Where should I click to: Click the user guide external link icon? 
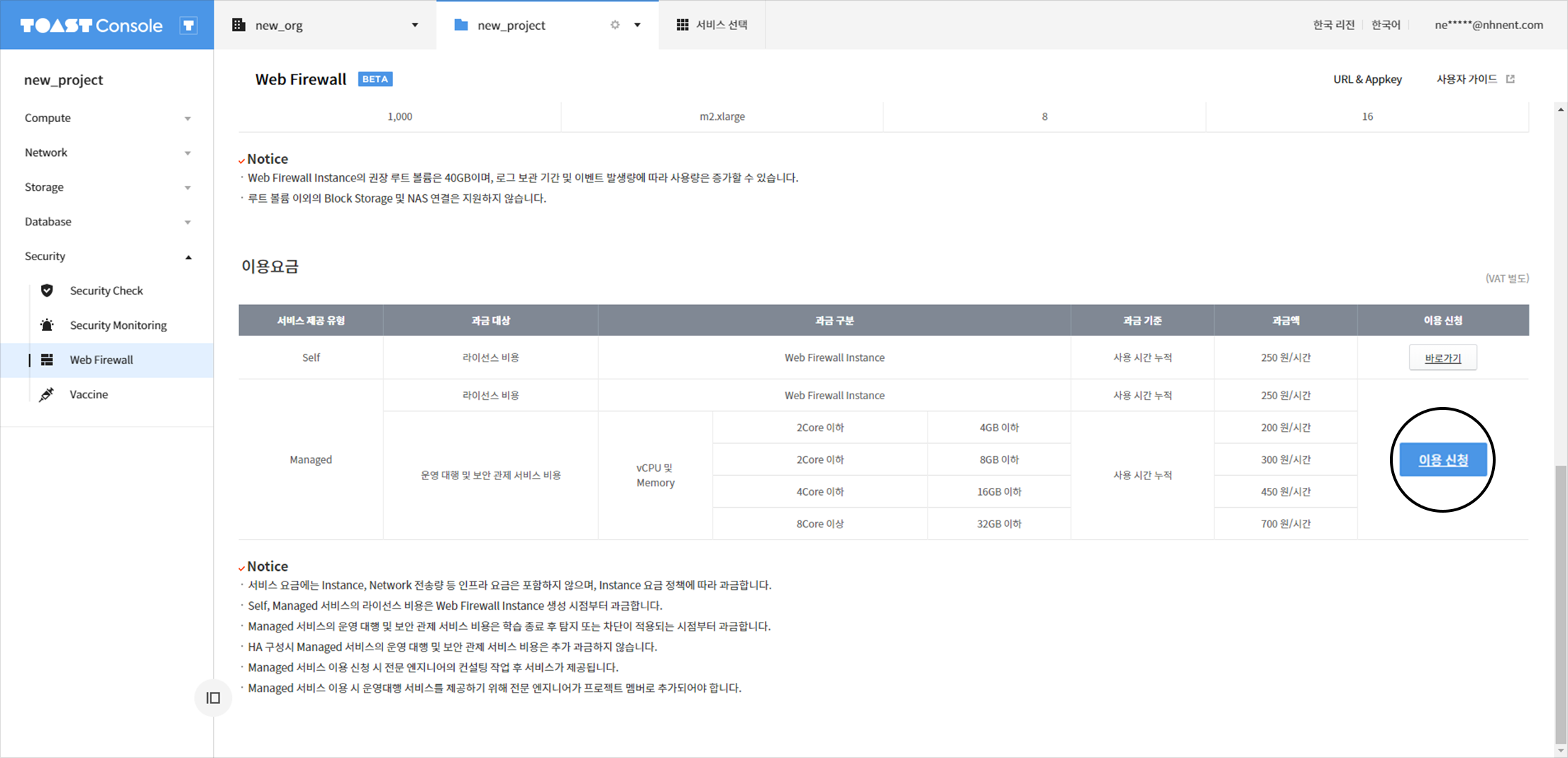pos(1511,79)
